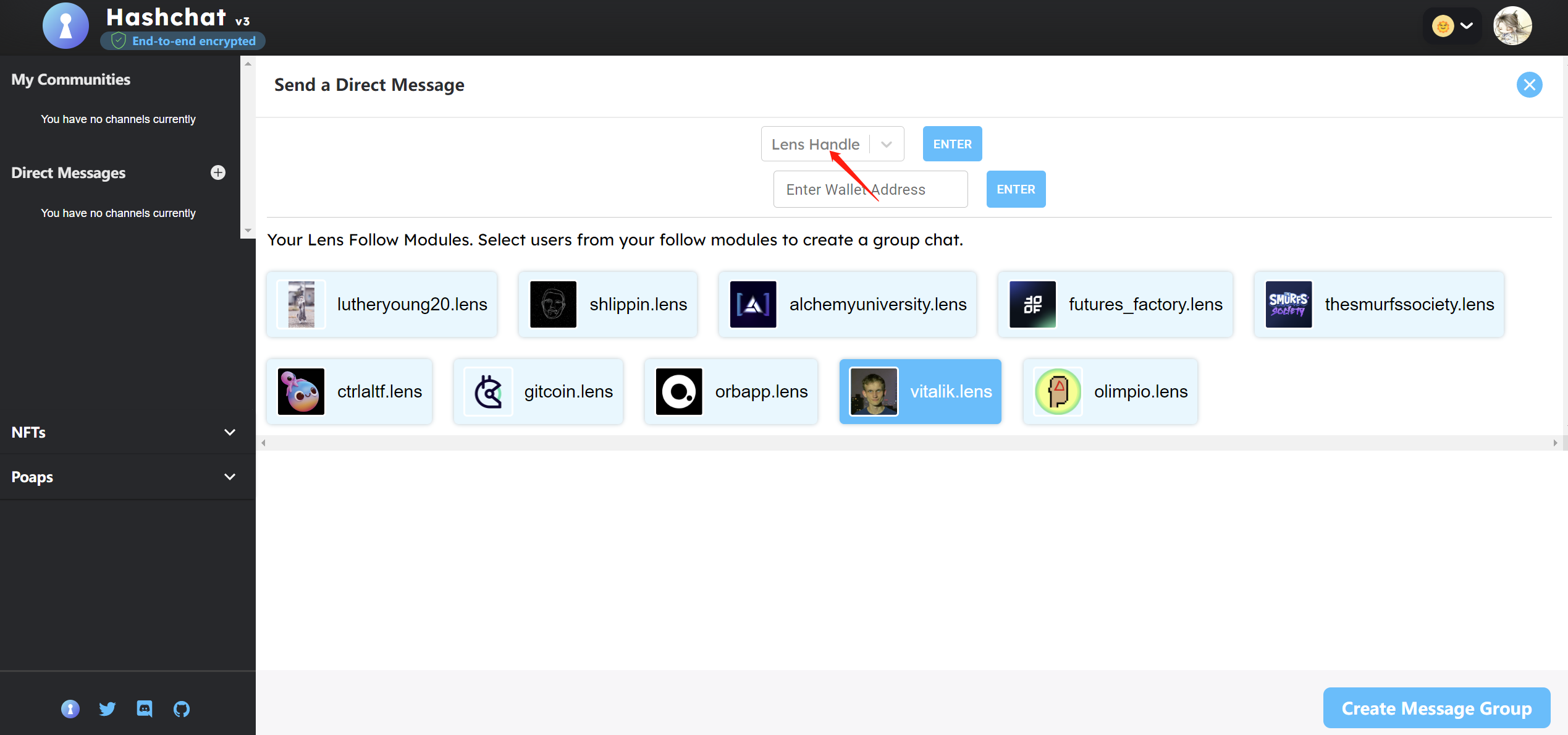Click Create Message Group button
Viewport: 1568px width, 735px height.
[1436, 708]
